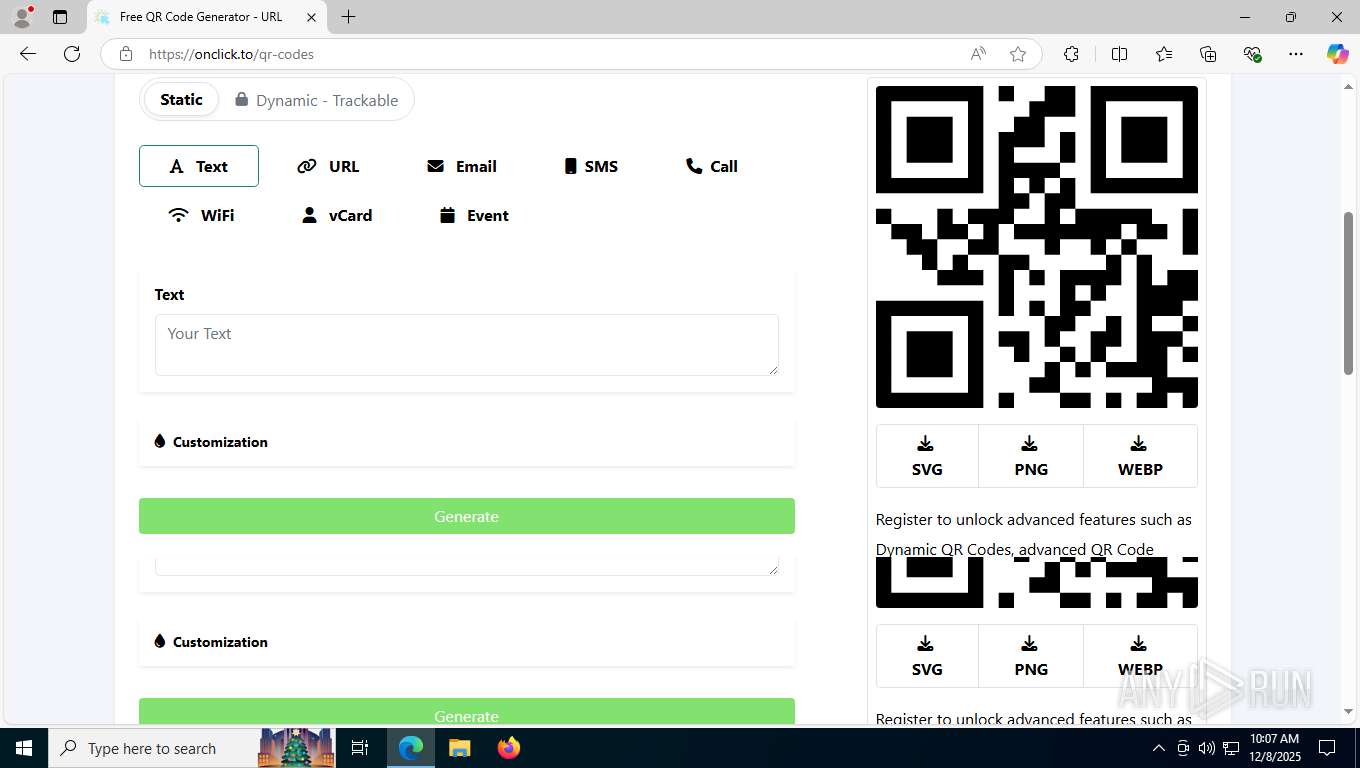Close the Free QR Code Generator tab
The width and height of the screenshot is (1360, 768).
(311, 17)
